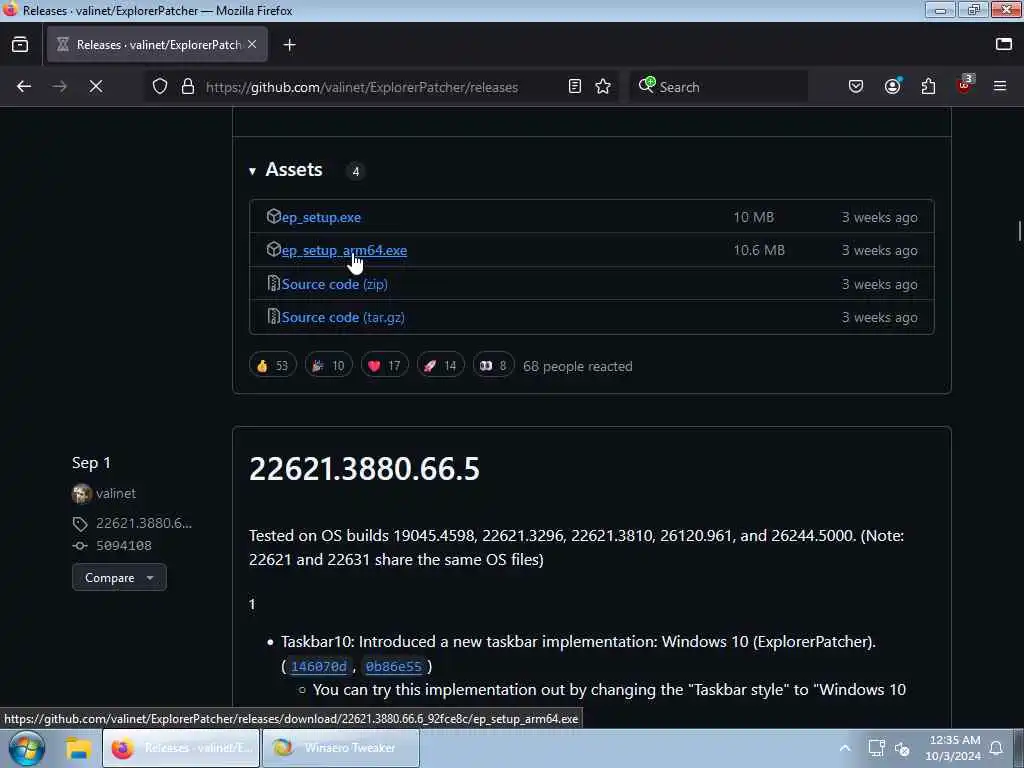Click file icon beside Source code (tar.gz)
This screenshot has width=1024, height=768.
274,316
